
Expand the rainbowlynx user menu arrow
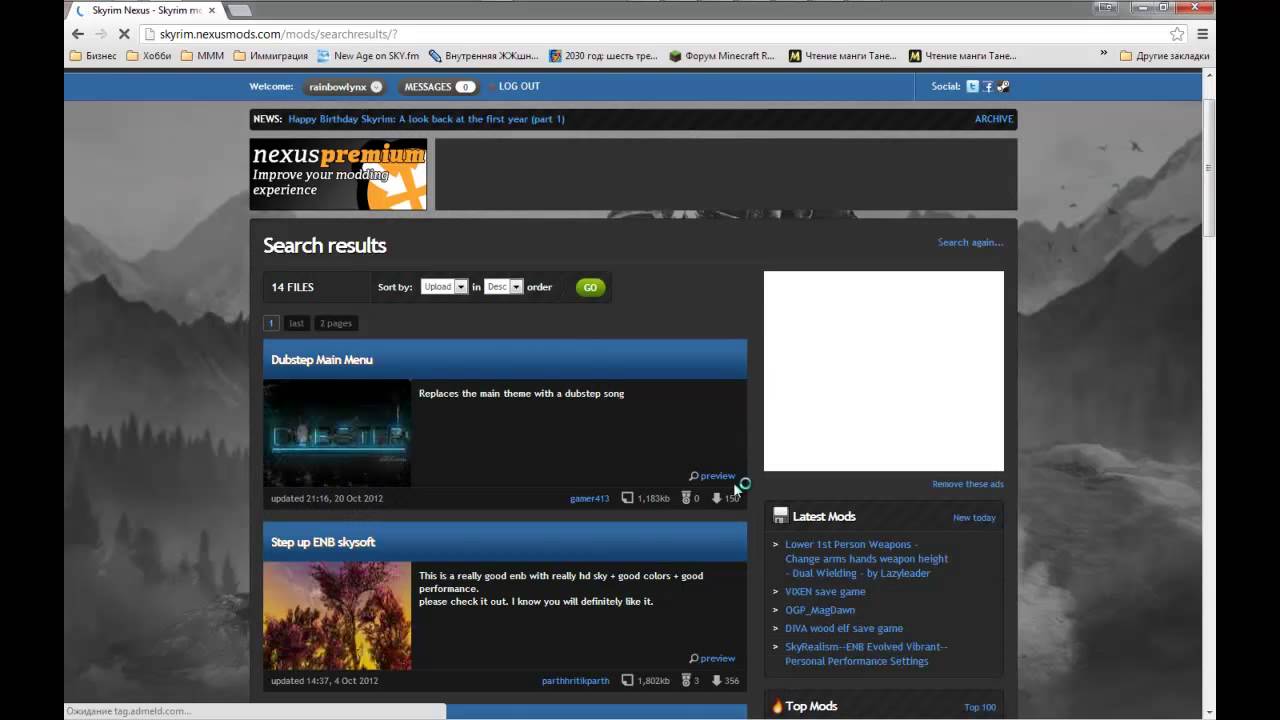[x=376, y=87]
